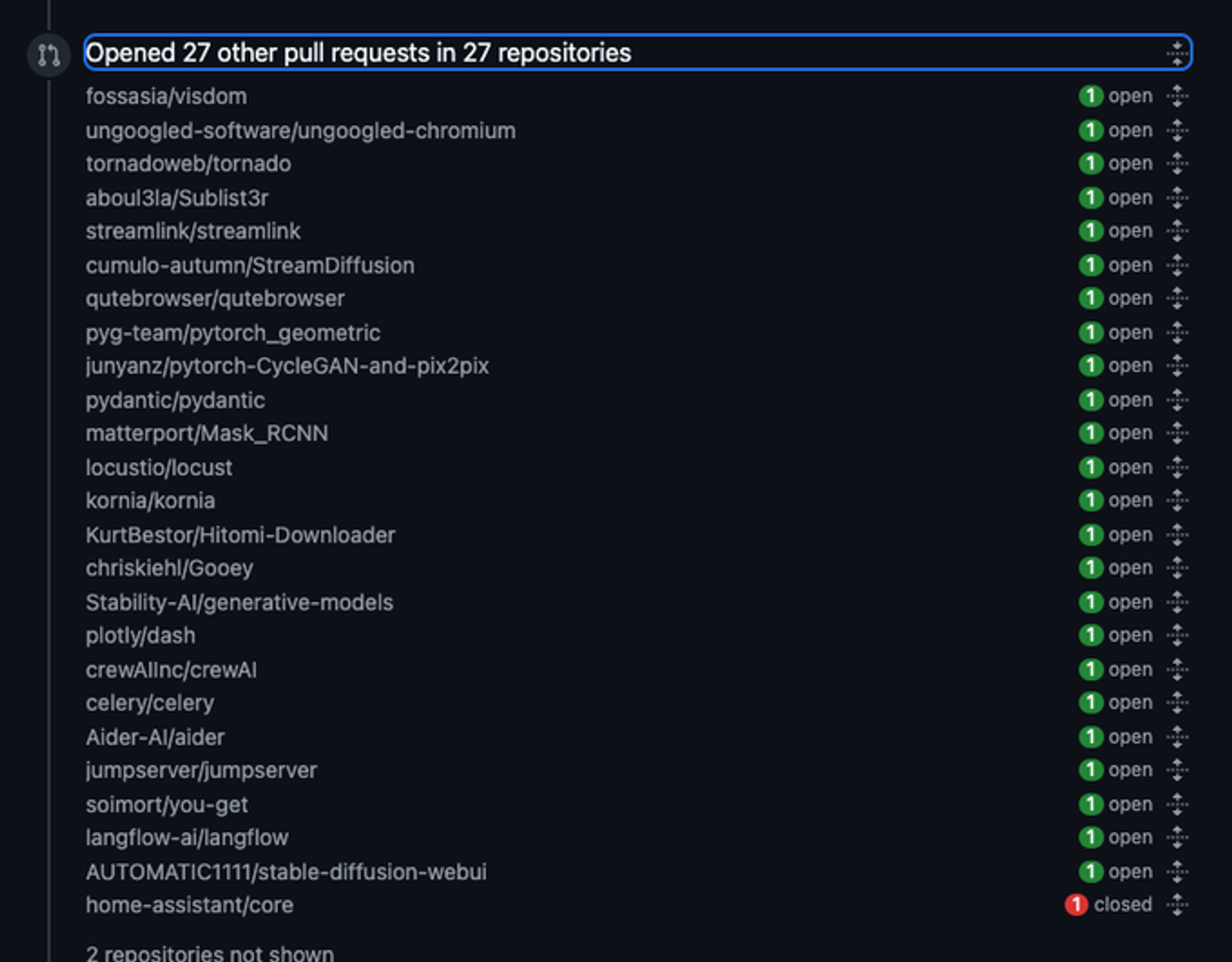Open the locustio/locust repository link
1232x962 pixels.
point(159,468)
